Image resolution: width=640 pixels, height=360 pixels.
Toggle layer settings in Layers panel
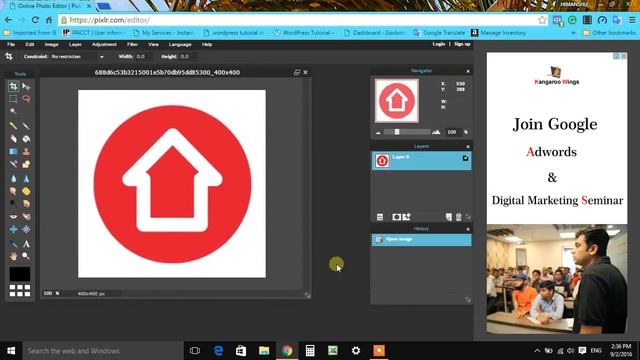tap(380, 217)
